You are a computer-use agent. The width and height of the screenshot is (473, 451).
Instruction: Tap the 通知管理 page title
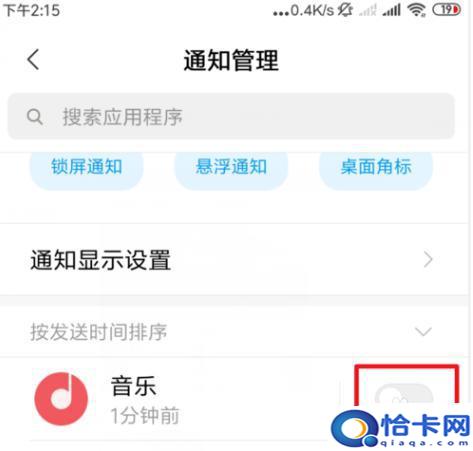231,60
